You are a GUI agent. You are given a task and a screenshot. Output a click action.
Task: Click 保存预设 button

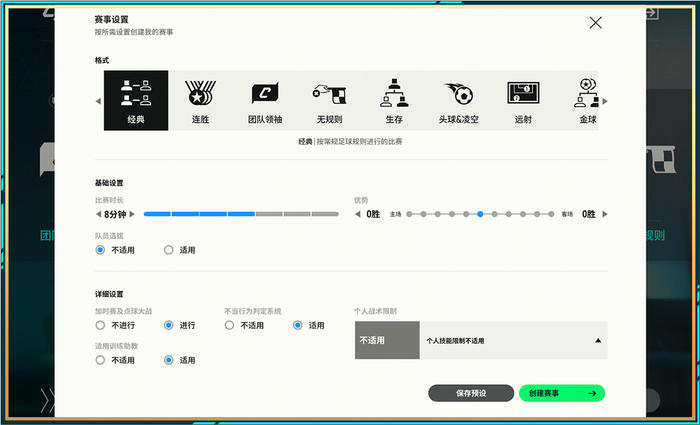coord(471,393)
